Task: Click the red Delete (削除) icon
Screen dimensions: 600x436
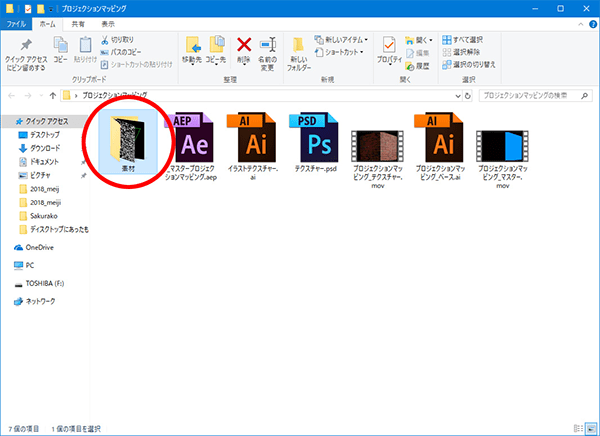Action: click(243, 48)
